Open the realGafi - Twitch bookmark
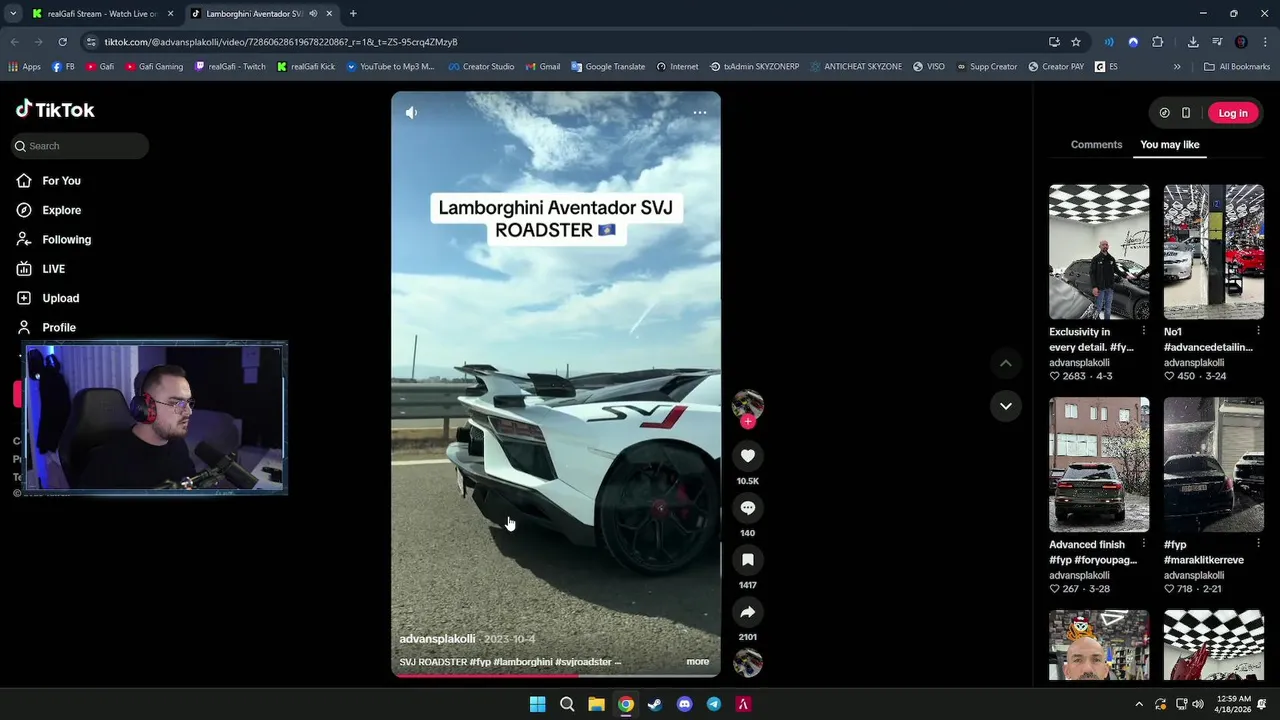Viewport: 1280px width, 720px height. [x=230, y=67]
